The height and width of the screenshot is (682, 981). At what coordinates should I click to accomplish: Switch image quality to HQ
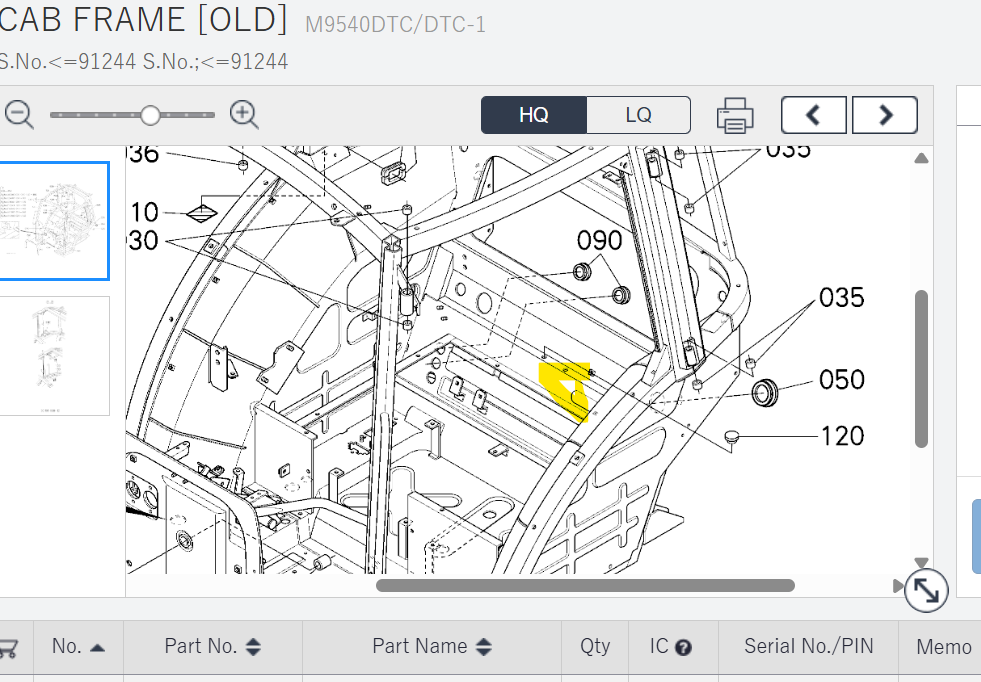pyautogui.click(x=533, y=115)
